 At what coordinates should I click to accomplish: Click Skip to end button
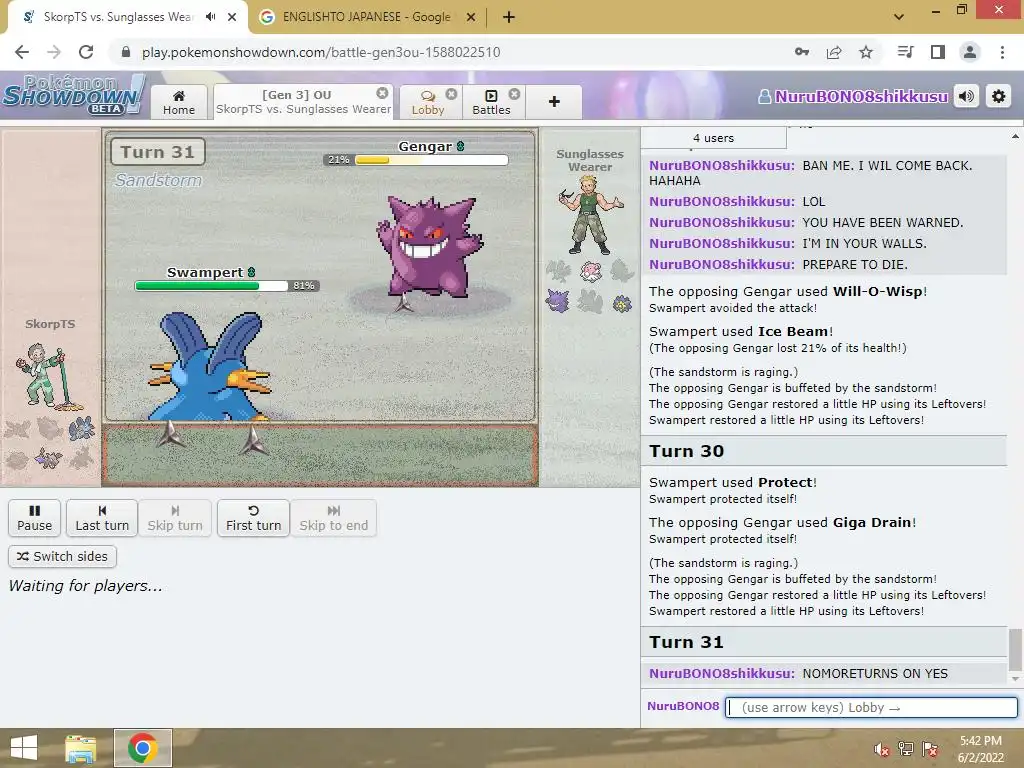[334, 518]
